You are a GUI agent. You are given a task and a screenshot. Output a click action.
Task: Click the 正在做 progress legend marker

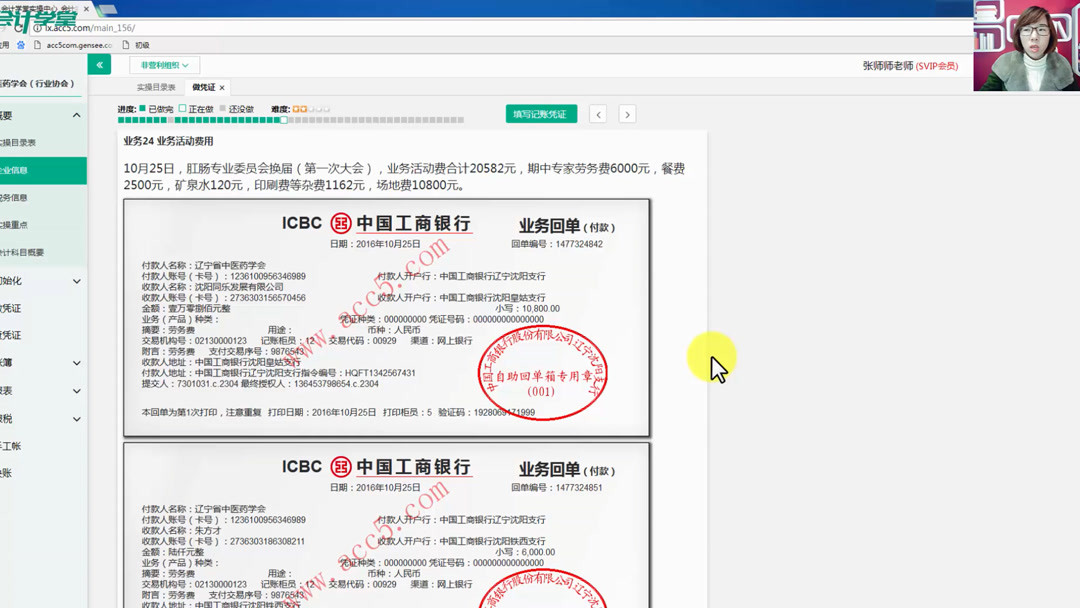point(182,108)
